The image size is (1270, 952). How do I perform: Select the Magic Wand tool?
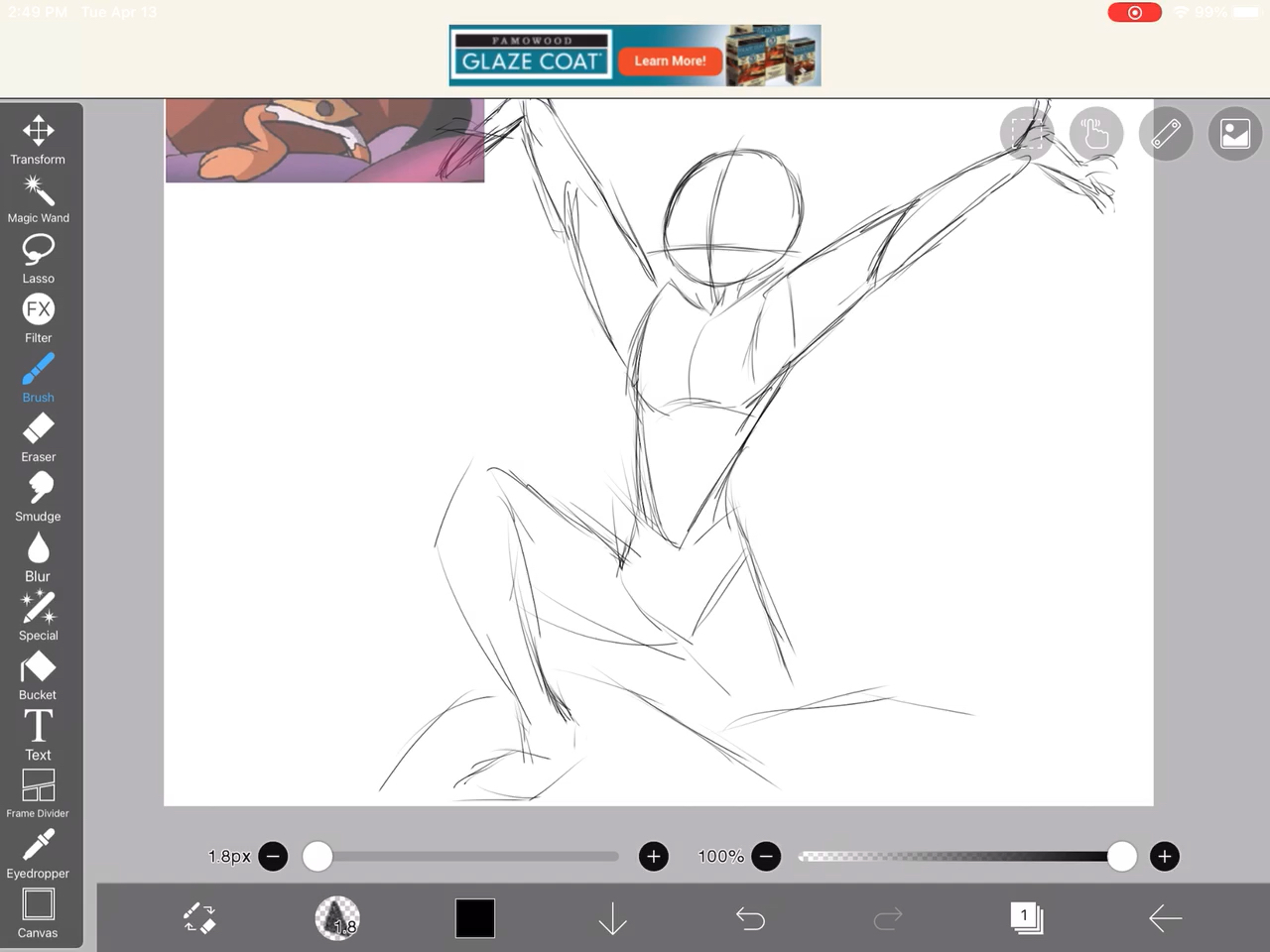(x=38, y=199)
